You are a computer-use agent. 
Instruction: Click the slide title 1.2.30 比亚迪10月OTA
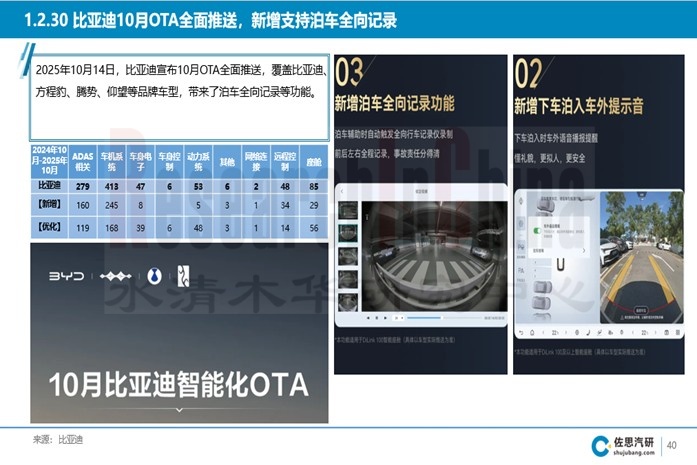point(211,20)
